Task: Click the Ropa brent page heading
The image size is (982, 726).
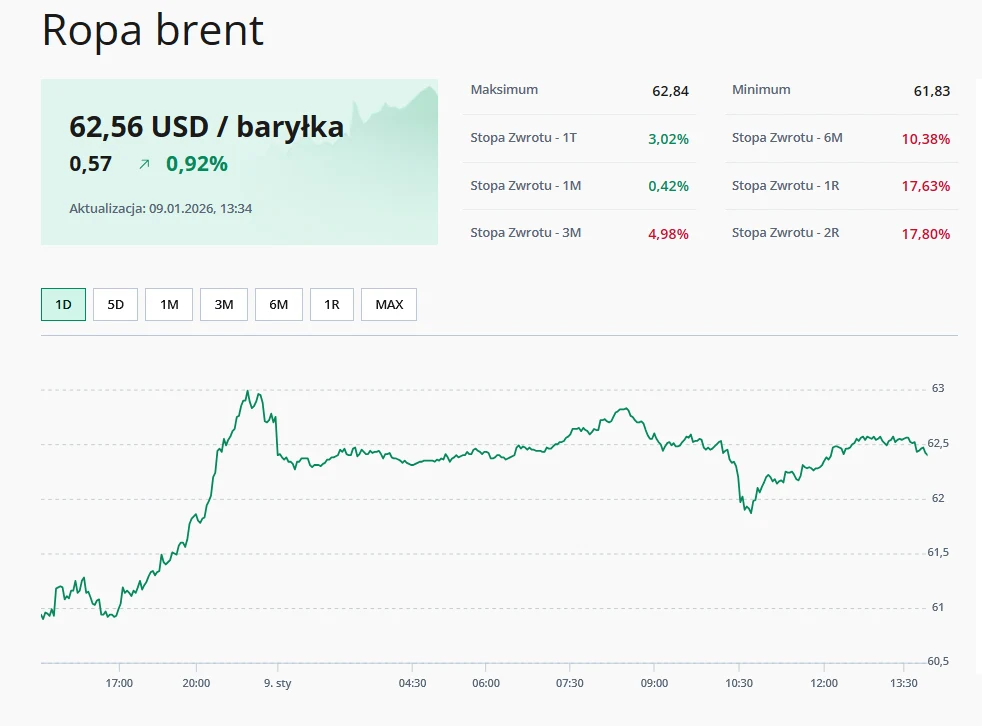Action: 151,31
